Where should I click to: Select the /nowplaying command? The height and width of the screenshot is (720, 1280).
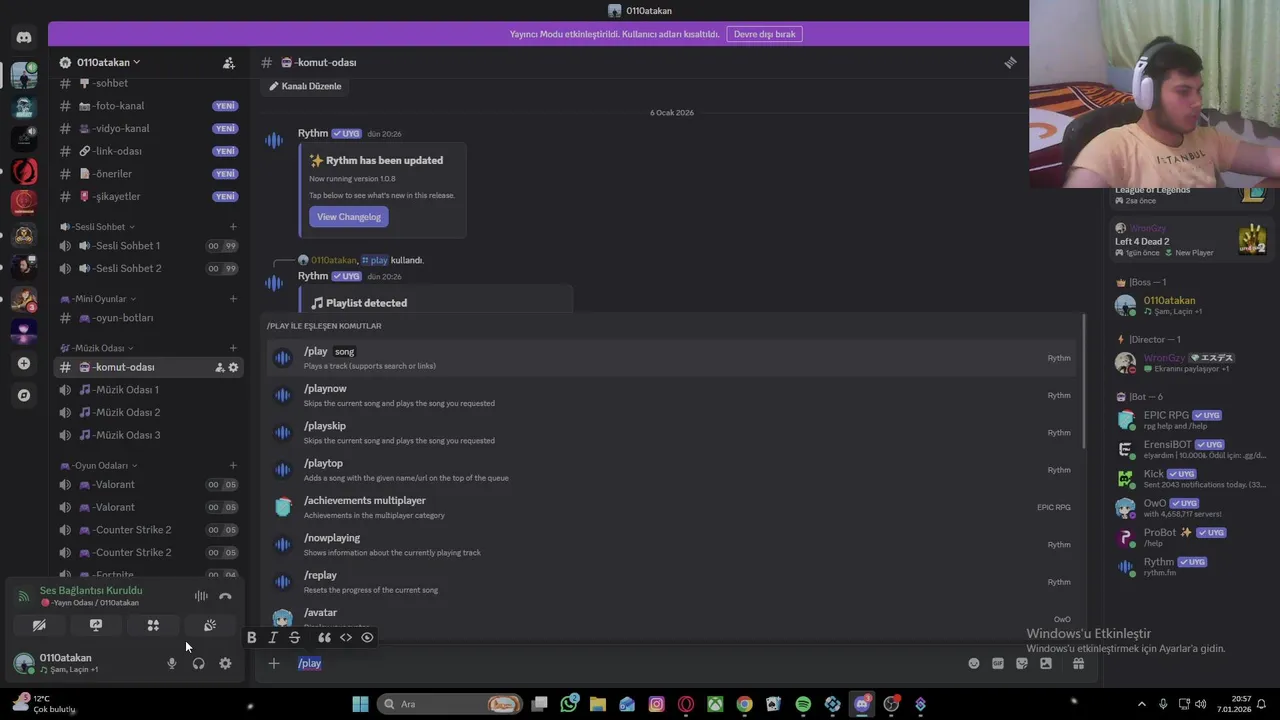point(671,544)
